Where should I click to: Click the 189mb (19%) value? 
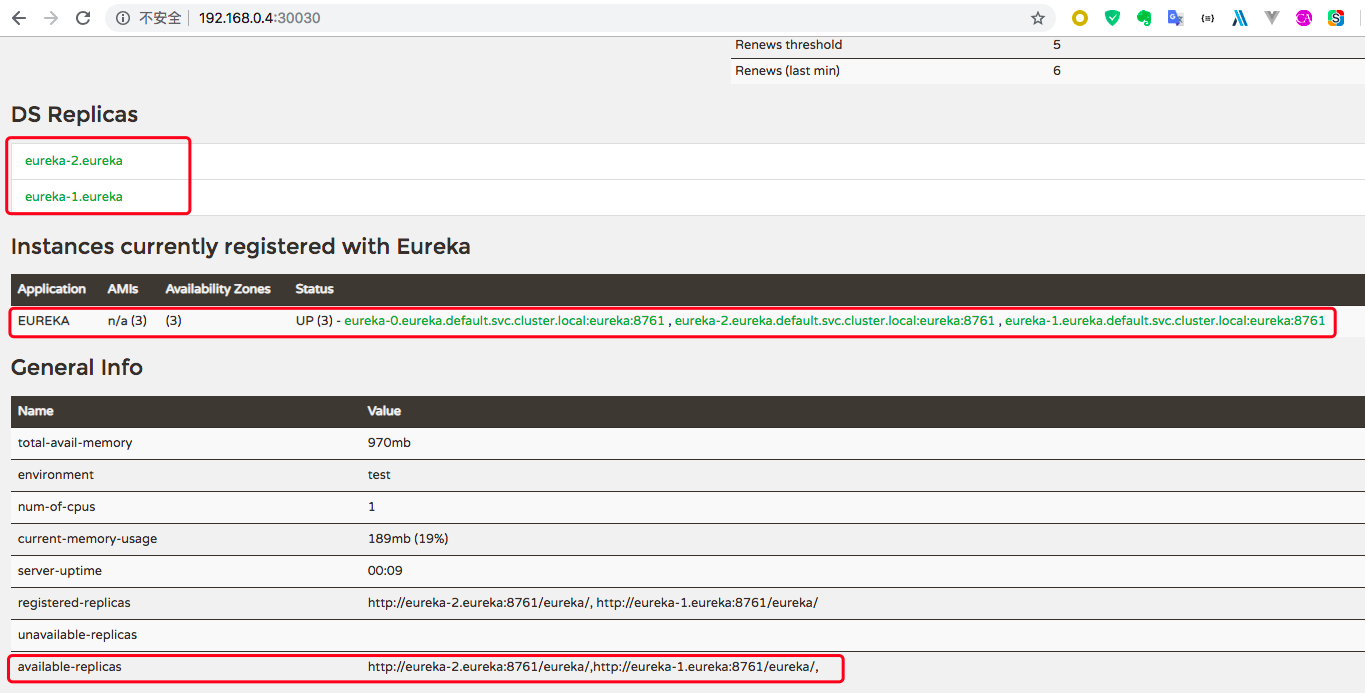408,538
